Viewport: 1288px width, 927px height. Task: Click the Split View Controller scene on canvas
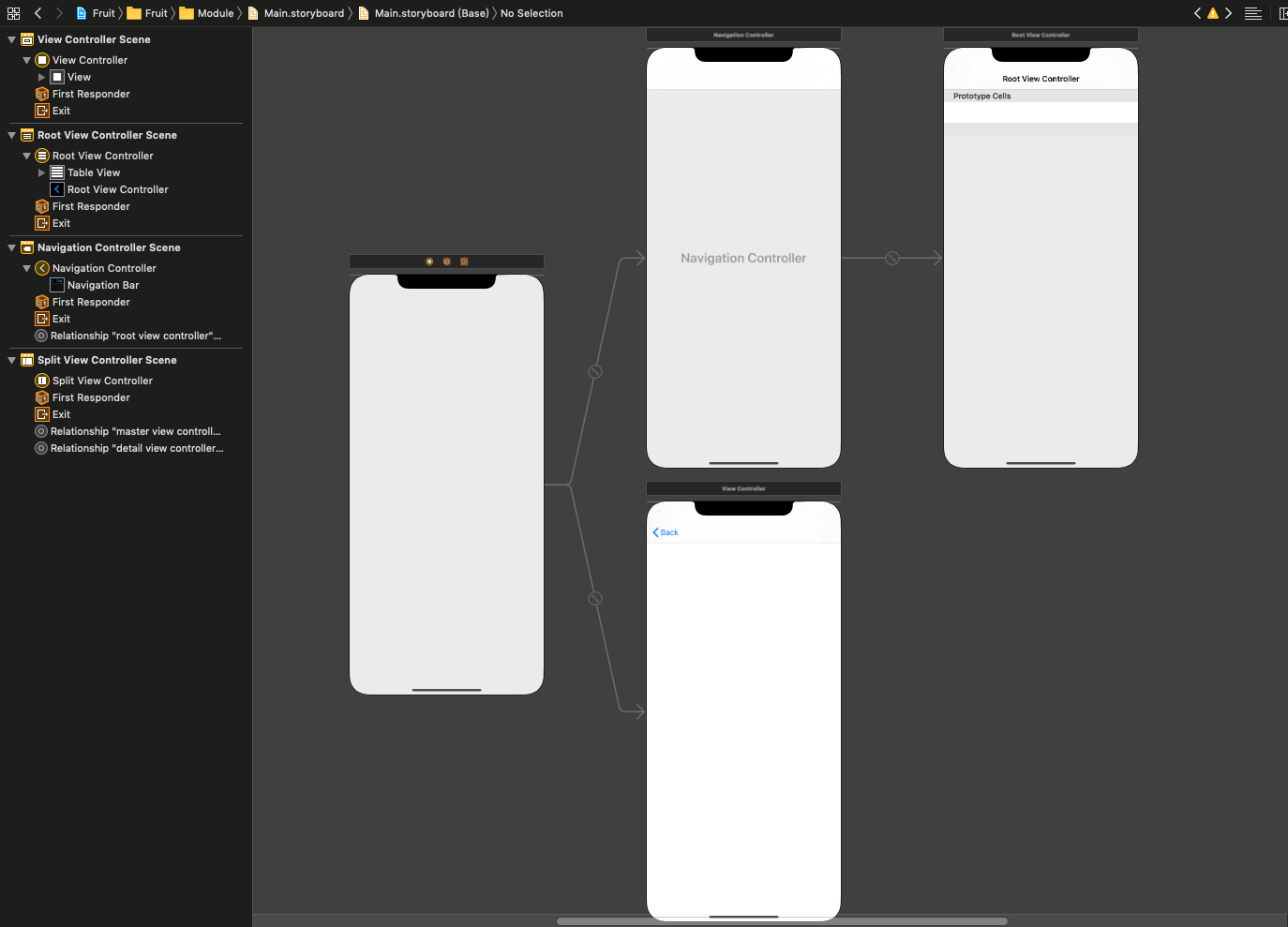(x=446, y=485)
